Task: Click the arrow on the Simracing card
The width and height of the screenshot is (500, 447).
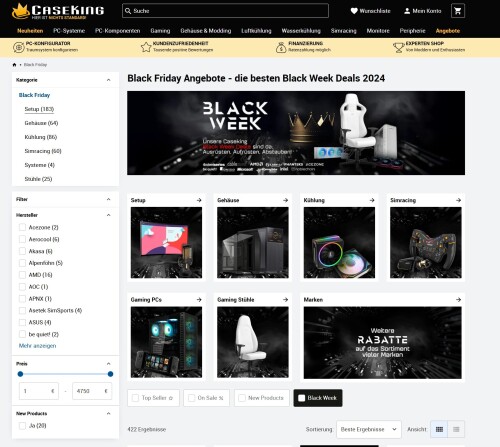Action: [458, 200]
